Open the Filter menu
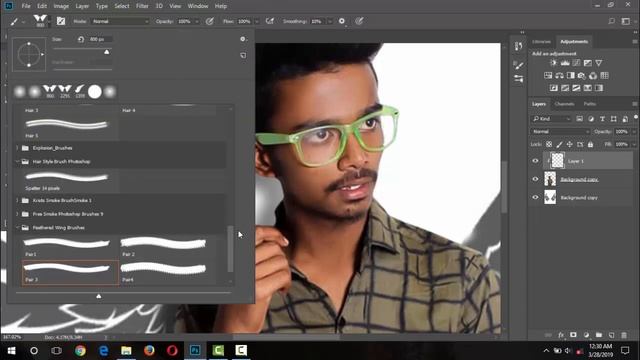Screen dimensions: 640x360 (142, 6)
